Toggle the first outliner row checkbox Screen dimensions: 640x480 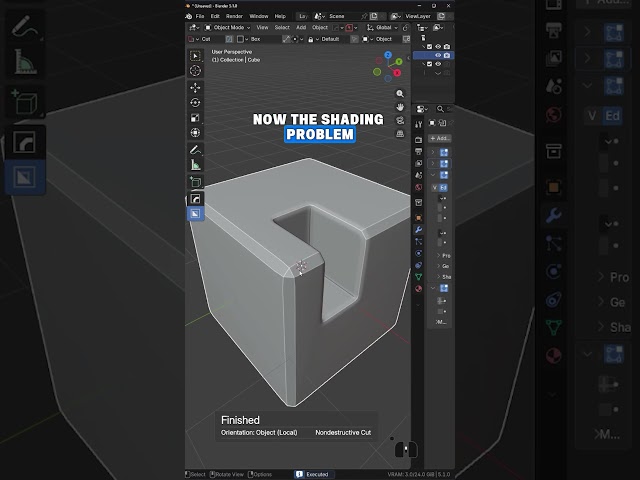pos(429,47)
